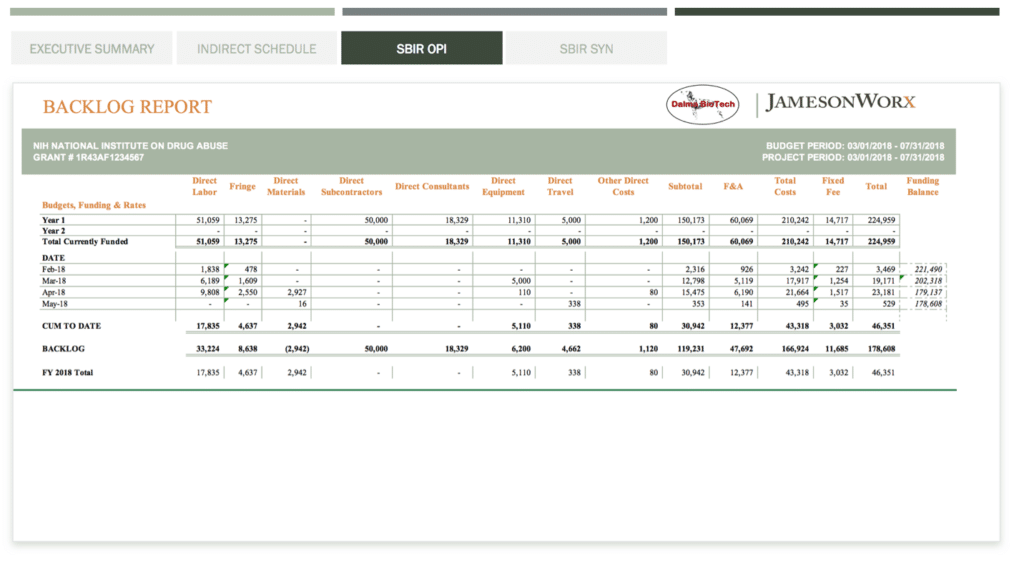Image resolution: width=1024 pixels, height=561 pixels.
Task: Click backlog direct travel cell 4,662
Action: [x=571, y=349]
